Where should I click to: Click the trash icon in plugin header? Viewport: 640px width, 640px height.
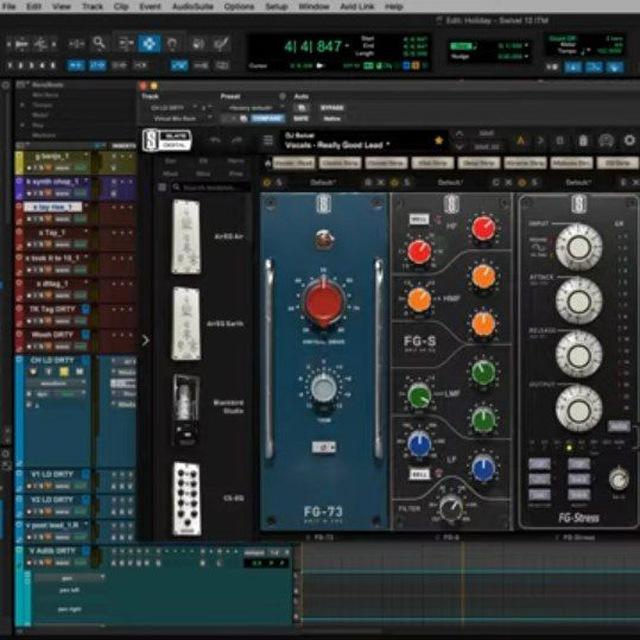(x=583, y=140)
